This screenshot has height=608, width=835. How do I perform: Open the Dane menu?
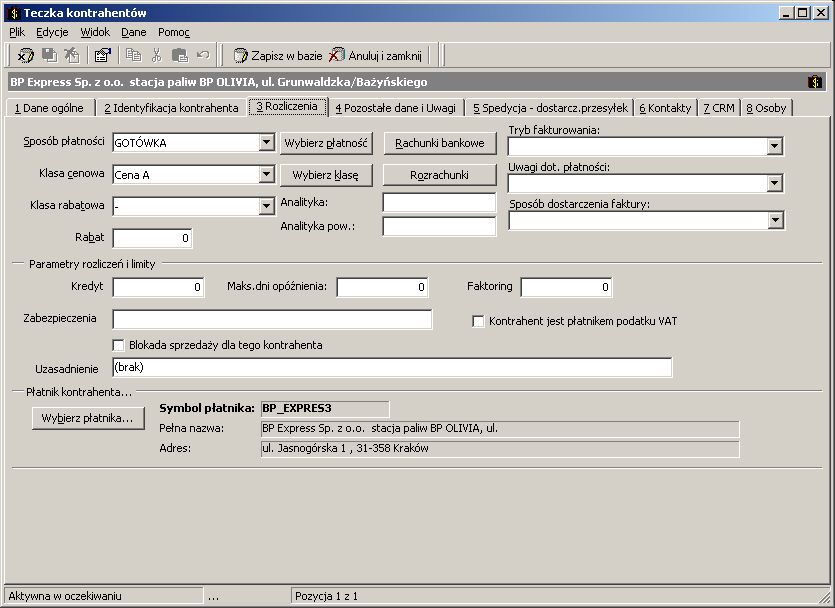click(x=134, y=32)
